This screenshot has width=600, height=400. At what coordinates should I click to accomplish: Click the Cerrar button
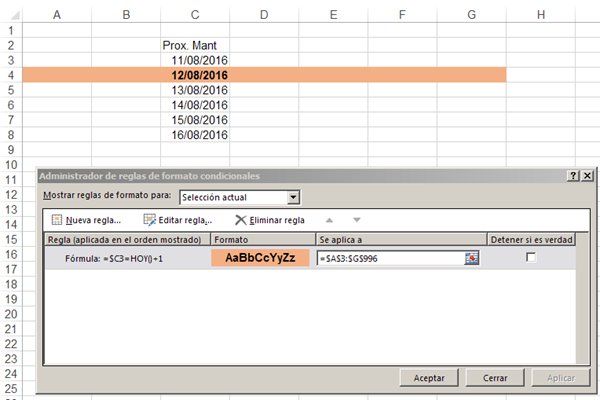tap(495, 378)
